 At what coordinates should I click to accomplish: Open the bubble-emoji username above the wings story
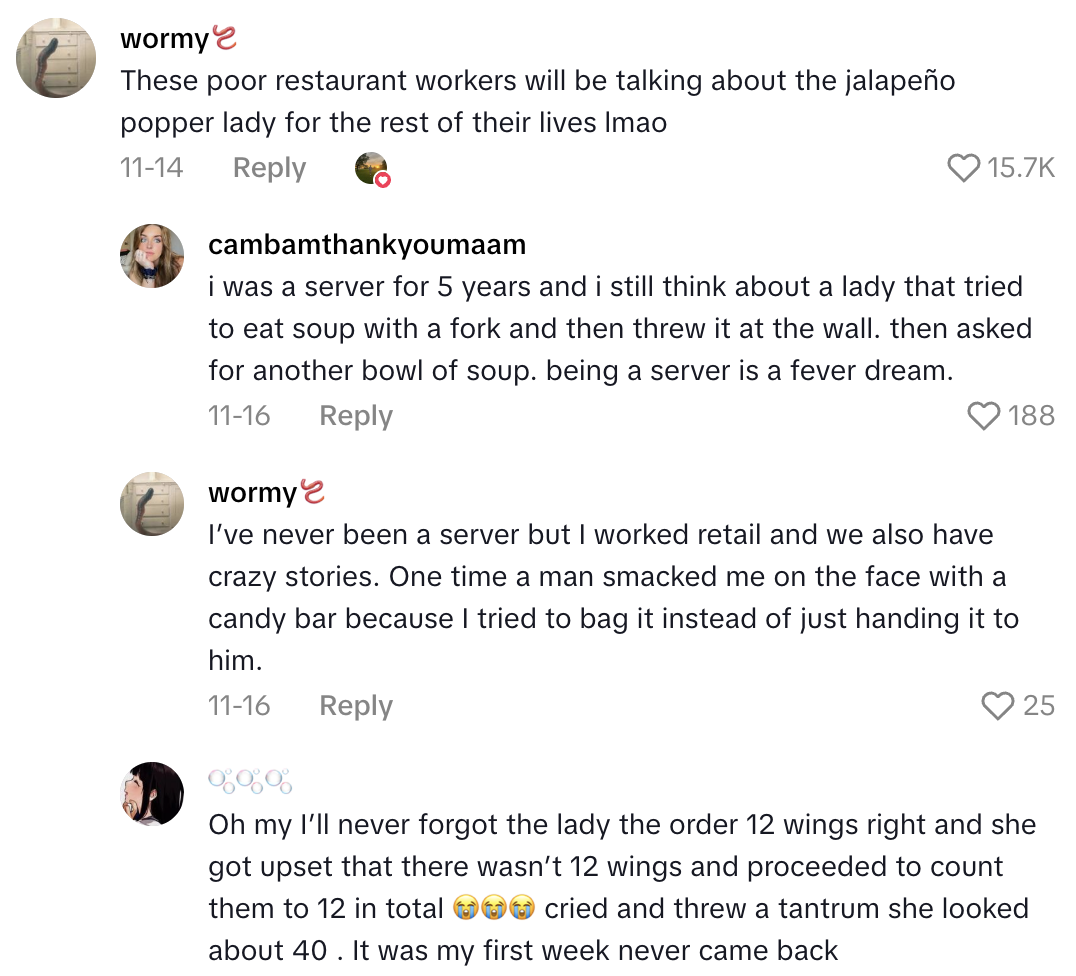click(x=250, y=781)
